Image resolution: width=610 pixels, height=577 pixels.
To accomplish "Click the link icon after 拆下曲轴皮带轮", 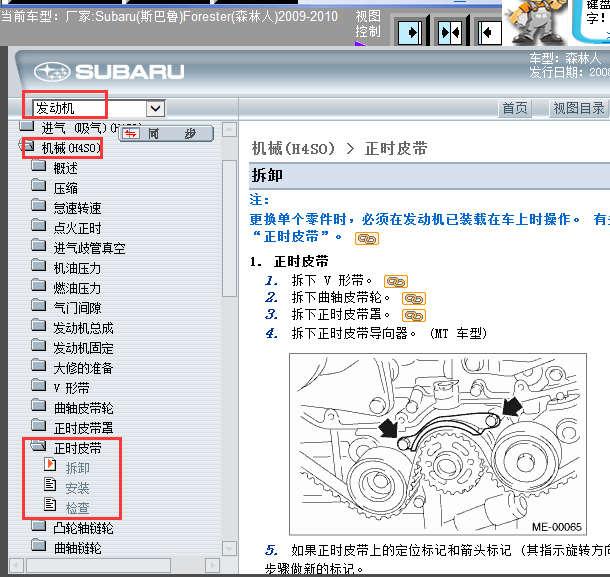I will pyautogui.click(x=413, y=298).
